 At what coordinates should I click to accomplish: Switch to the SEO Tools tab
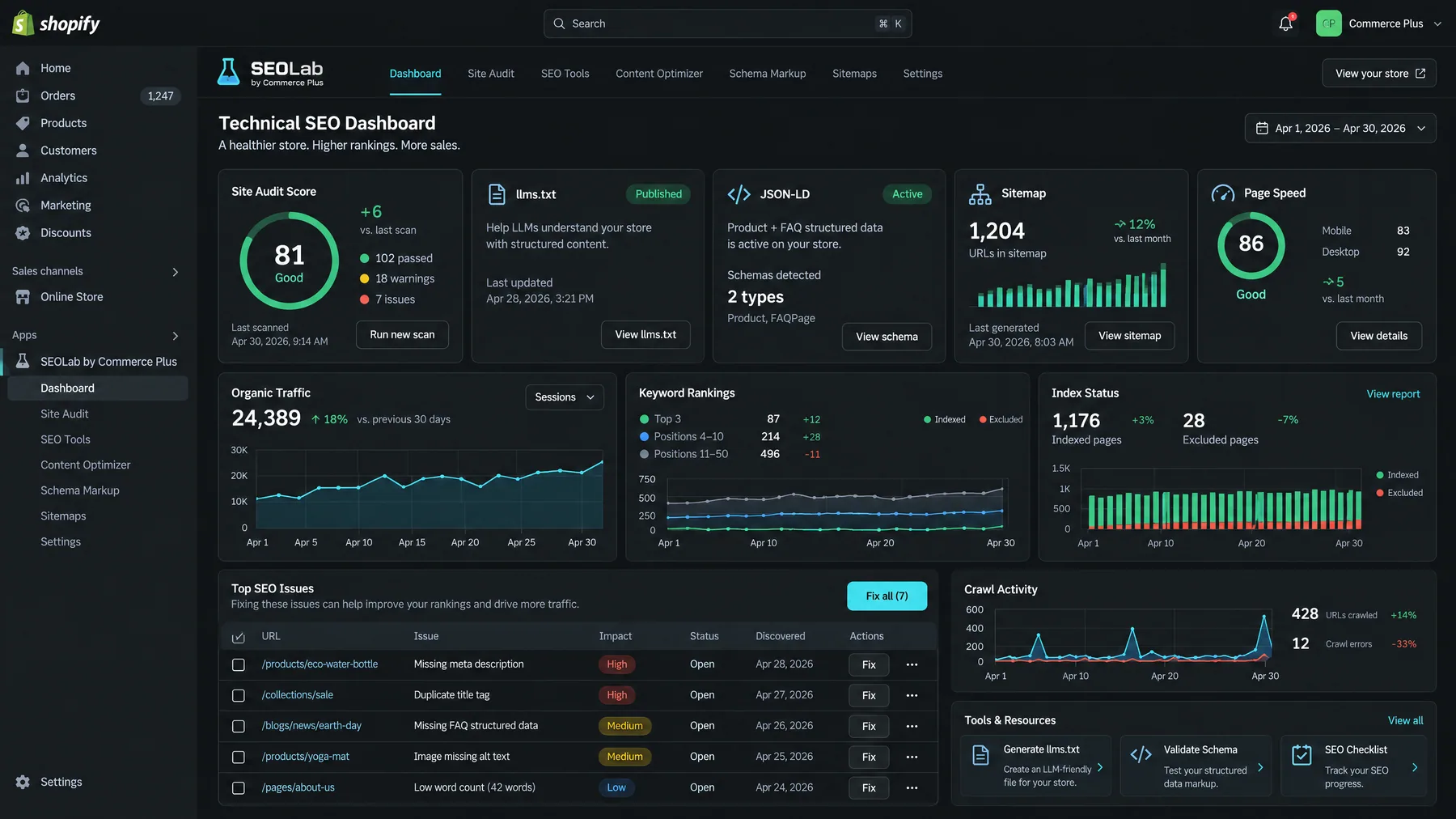pos(565,74)
